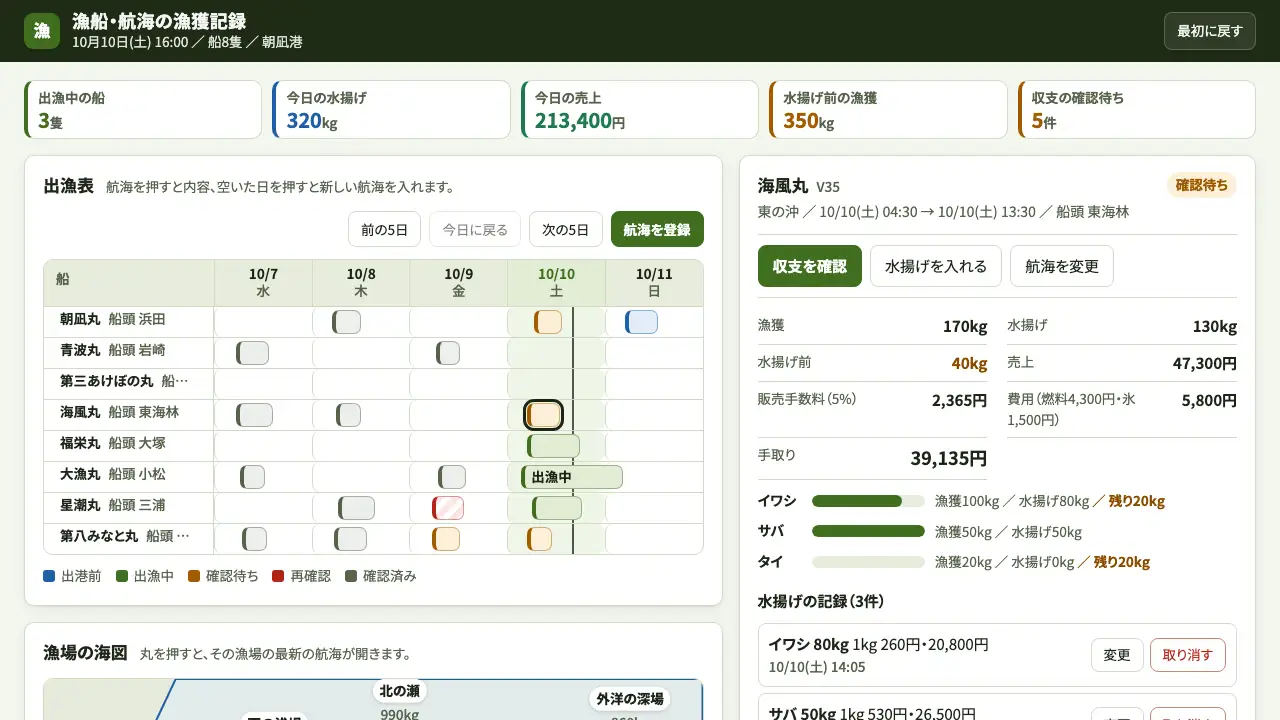
Task: Click the 売上 47,300円 value
Action: (1205, 363)
